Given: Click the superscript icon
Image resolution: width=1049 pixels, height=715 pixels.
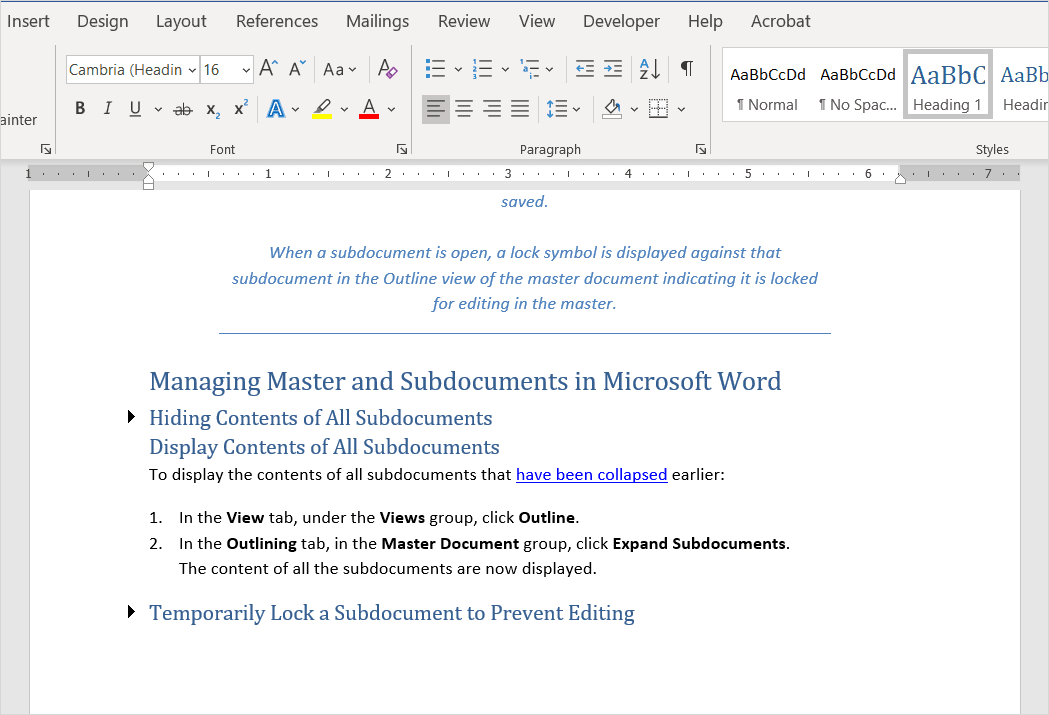Looking at the screenshot, I should tap(239, 108).
